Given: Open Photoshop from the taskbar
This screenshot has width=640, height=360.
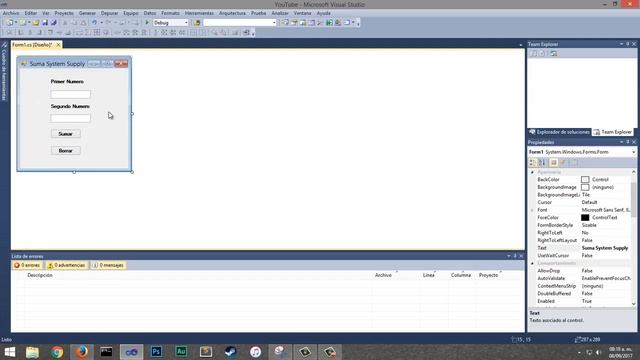Looking at the screenshot, I should click(x=156, y=351).
